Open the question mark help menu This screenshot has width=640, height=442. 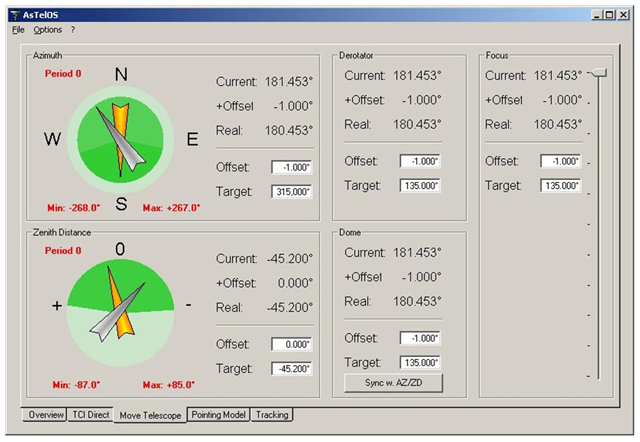click(x=72, y=30)
